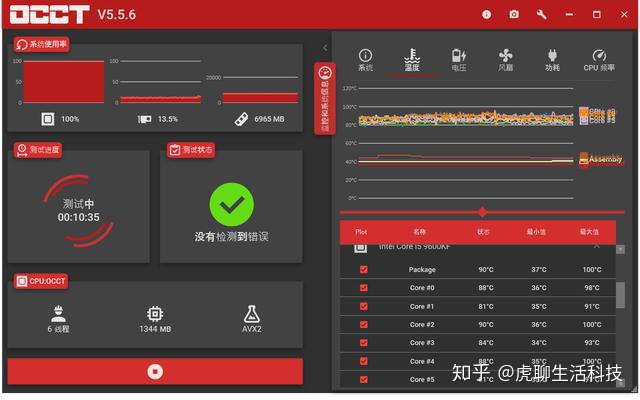Collapse the monitoring panel with the left chevron

pyautogui.click(x=325, y=48)
